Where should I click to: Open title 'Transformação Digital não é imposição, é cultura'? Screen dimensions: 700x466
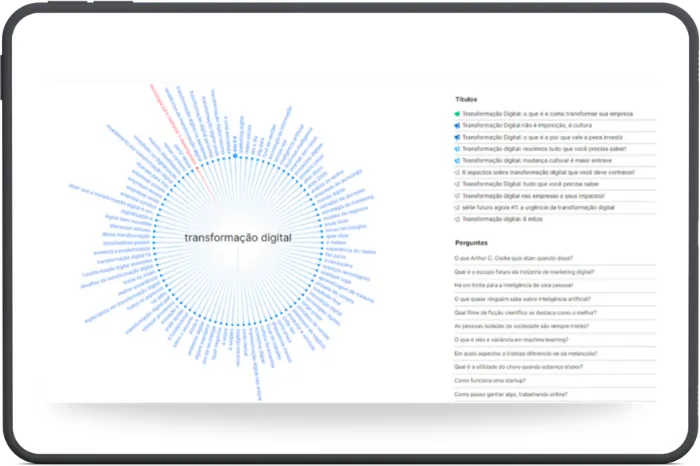(x=527, y=125)
